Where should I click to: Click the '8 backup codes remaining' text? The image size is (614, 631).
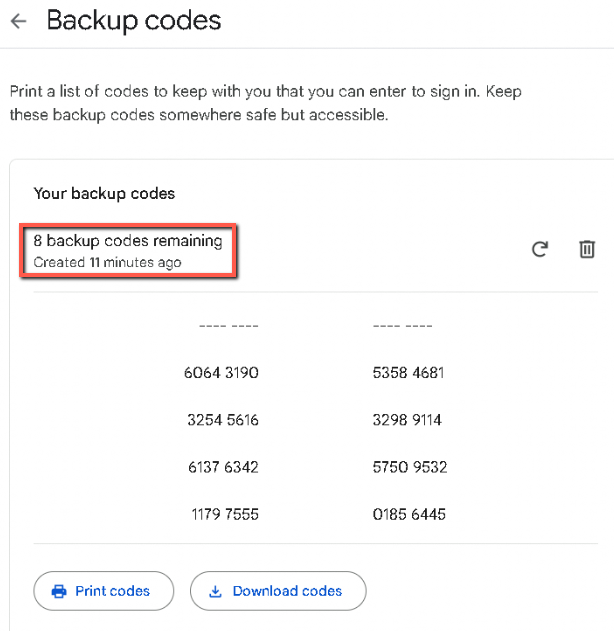click(x=127, y=241)
